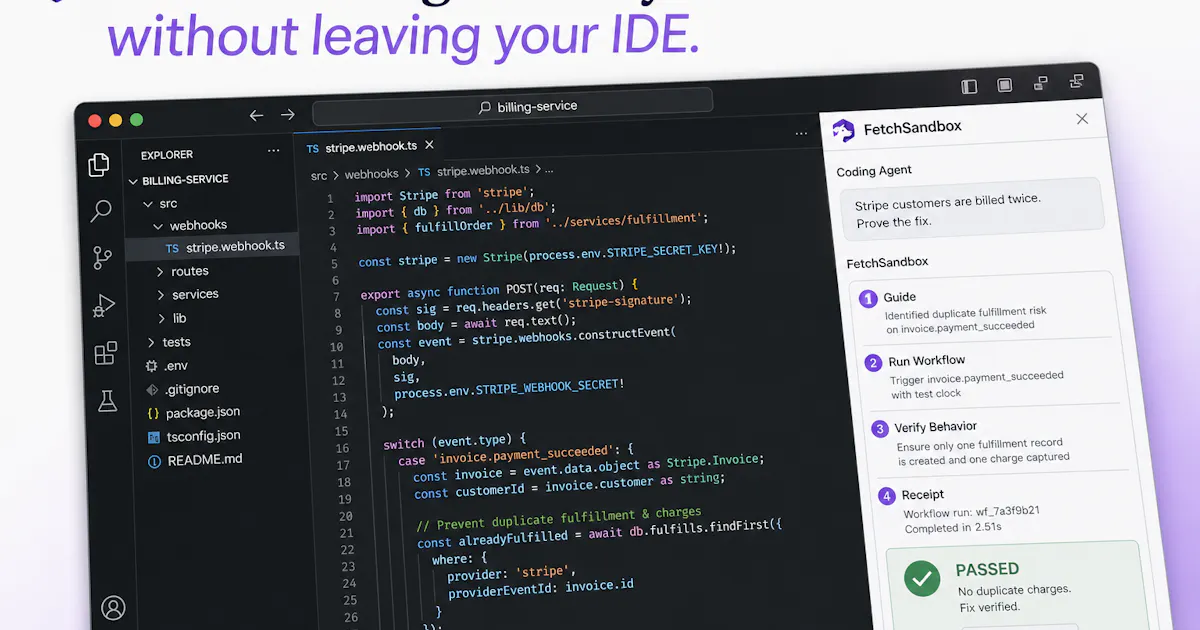This screenshot has width=1200, height=630.
Task: Click the red macOS close button
Action: point(95,120)
